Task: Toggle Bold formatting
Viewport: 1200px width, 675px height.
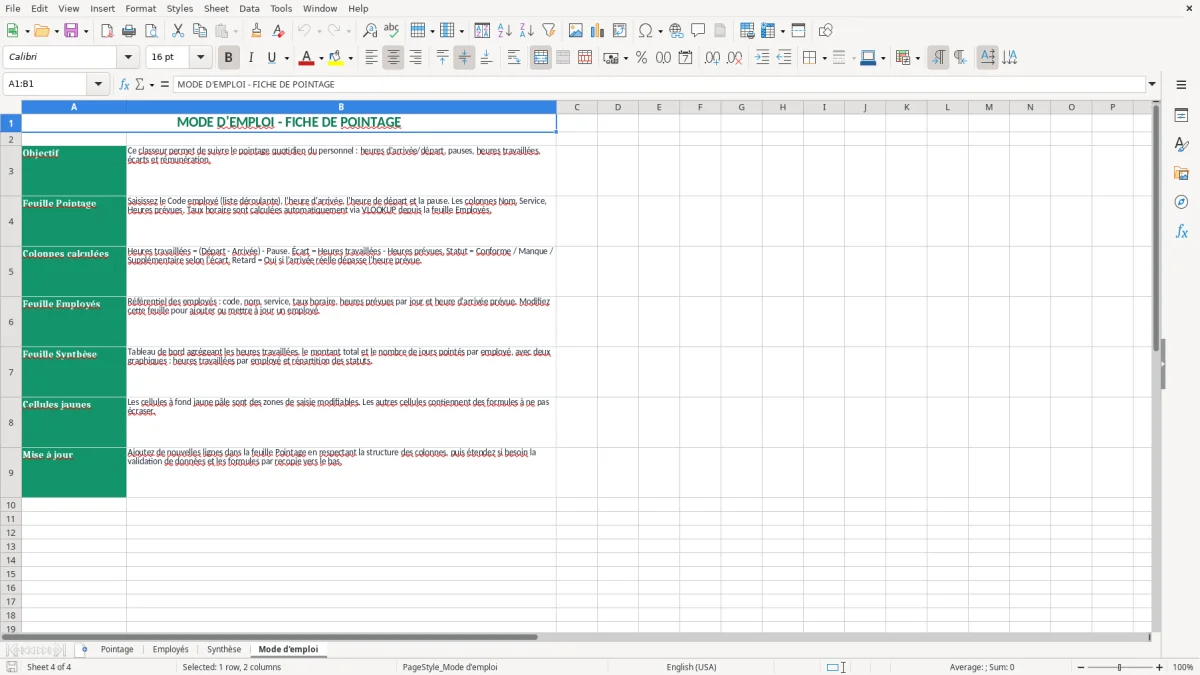Action: coord(229,58)
